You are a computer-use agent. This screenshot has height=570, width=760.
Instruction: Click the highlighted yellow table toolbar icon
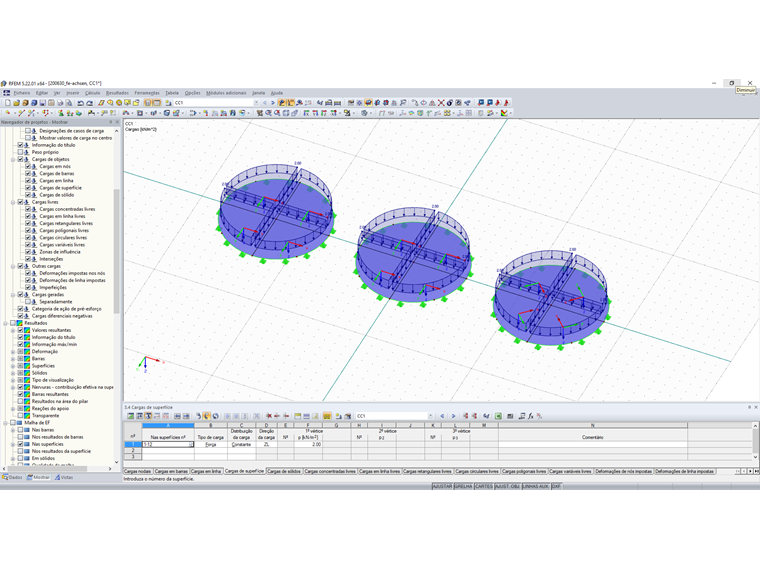(x=327, y=416)
